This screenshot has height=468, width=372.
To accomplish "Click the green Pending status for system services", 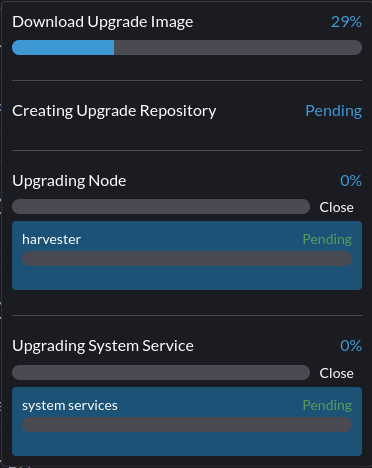I will click(327, 405).
